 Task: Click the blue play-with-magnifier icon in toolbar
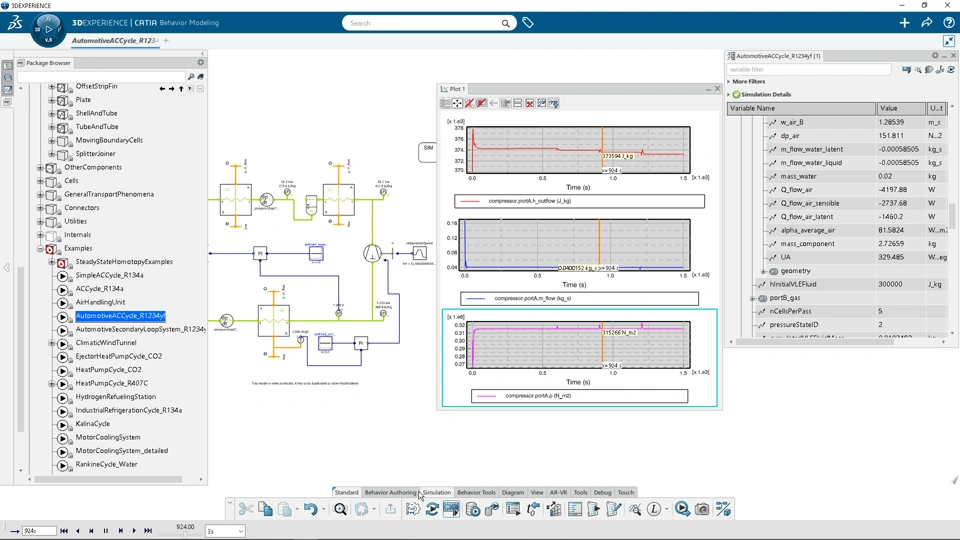pyautogui.click(x=682, y=509)
